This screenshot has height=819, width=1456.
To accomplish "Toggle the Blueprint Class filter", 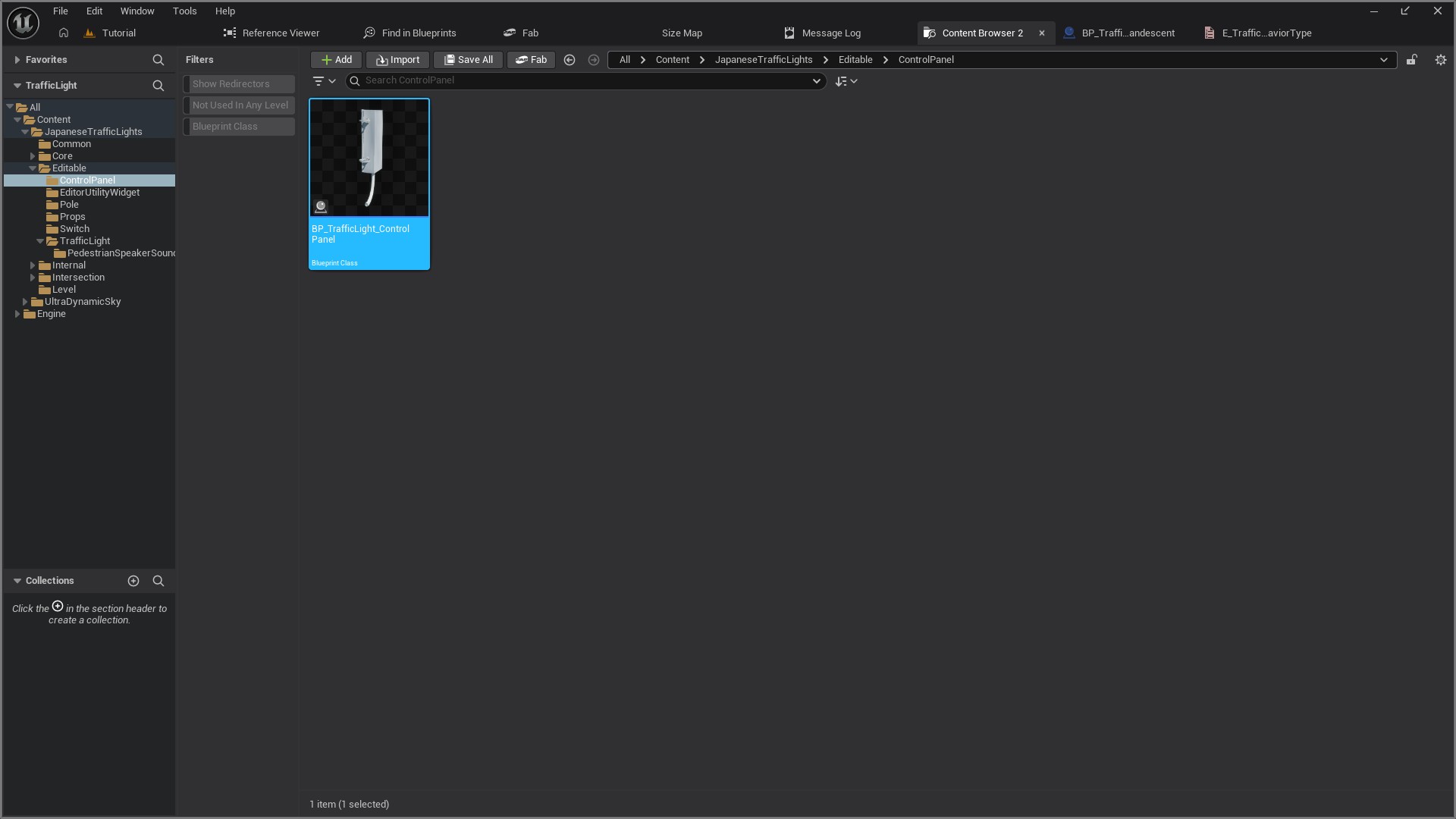I will (x=239, y=127).
